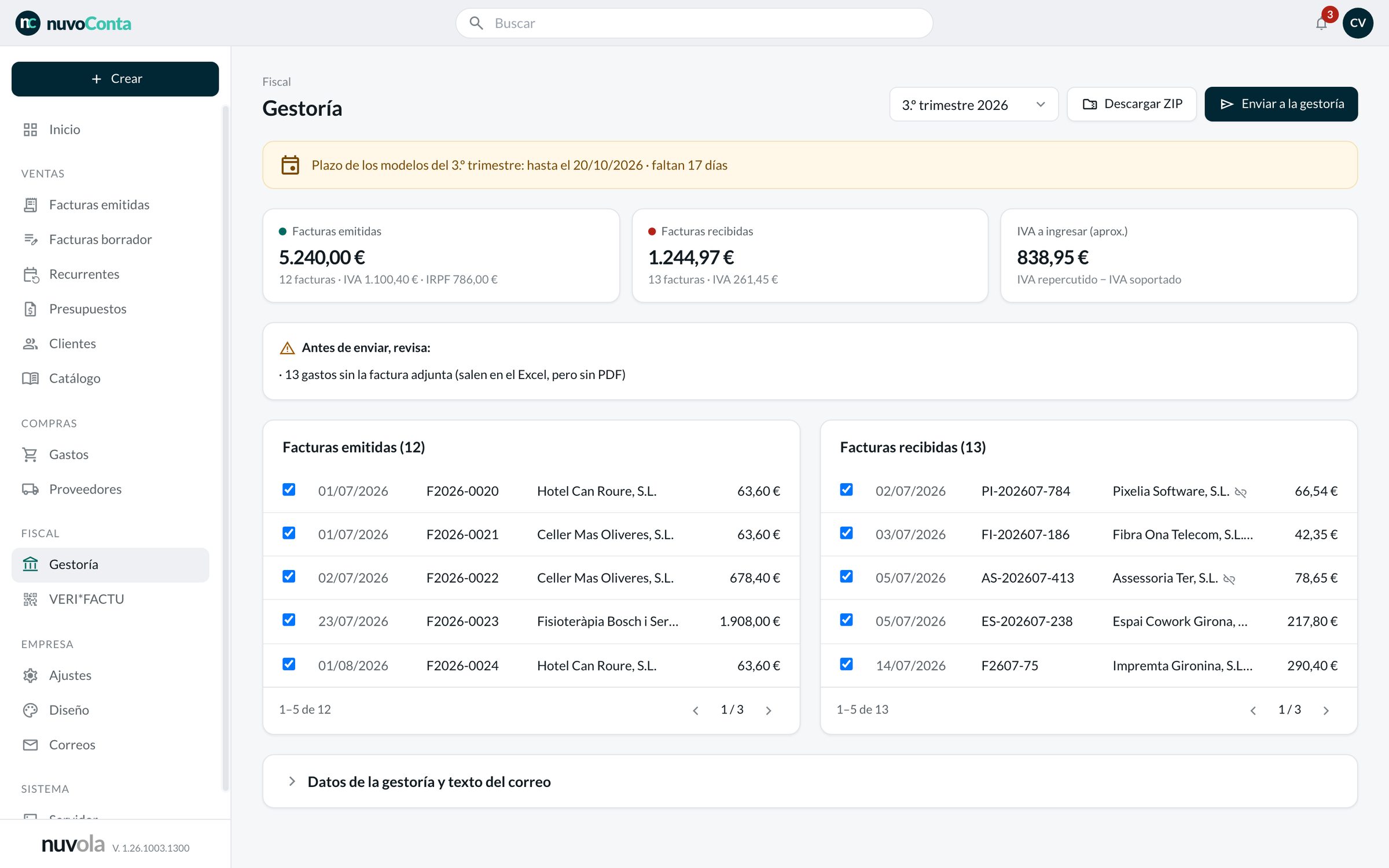Uncheck received invoice AS-202607-413 checkbox
The image size is (1389, 868).
click(846, 576)
